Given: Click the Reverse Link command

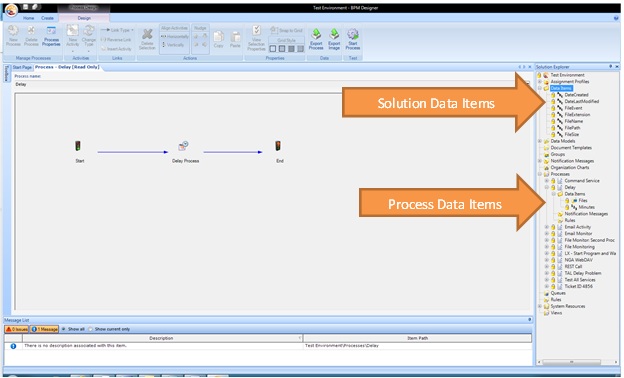Looking at the screenshot, I should [116, 40].
